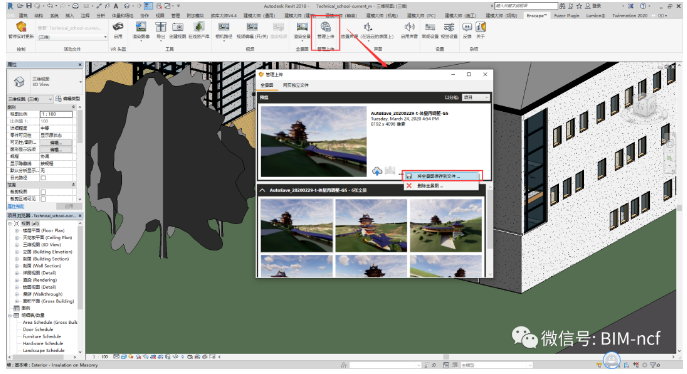Click the 视图比例 1:100 scale field
The width and height of the screenshot is (687, 374).
point(57,114)
